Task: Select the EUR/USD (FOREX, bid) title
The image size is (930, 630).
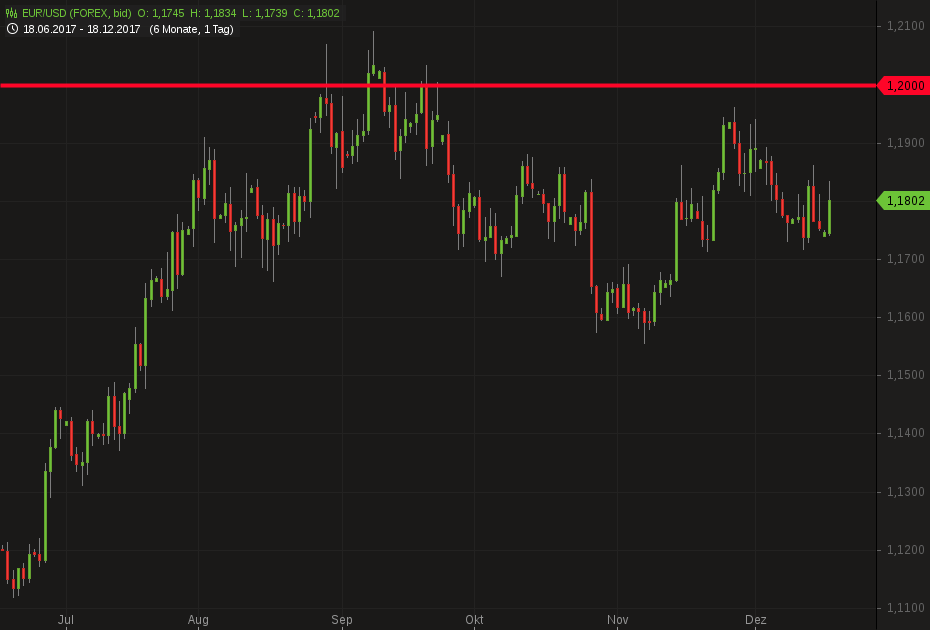Action: pos(77,13)
